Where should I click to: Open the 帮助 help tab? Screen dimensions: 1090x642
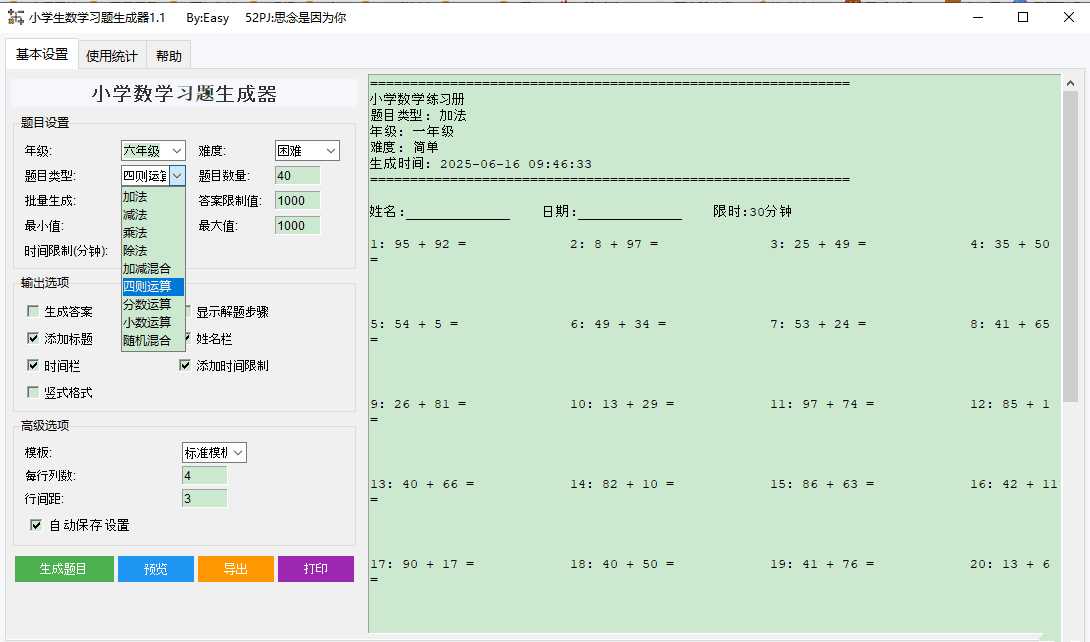click(168, 55)
